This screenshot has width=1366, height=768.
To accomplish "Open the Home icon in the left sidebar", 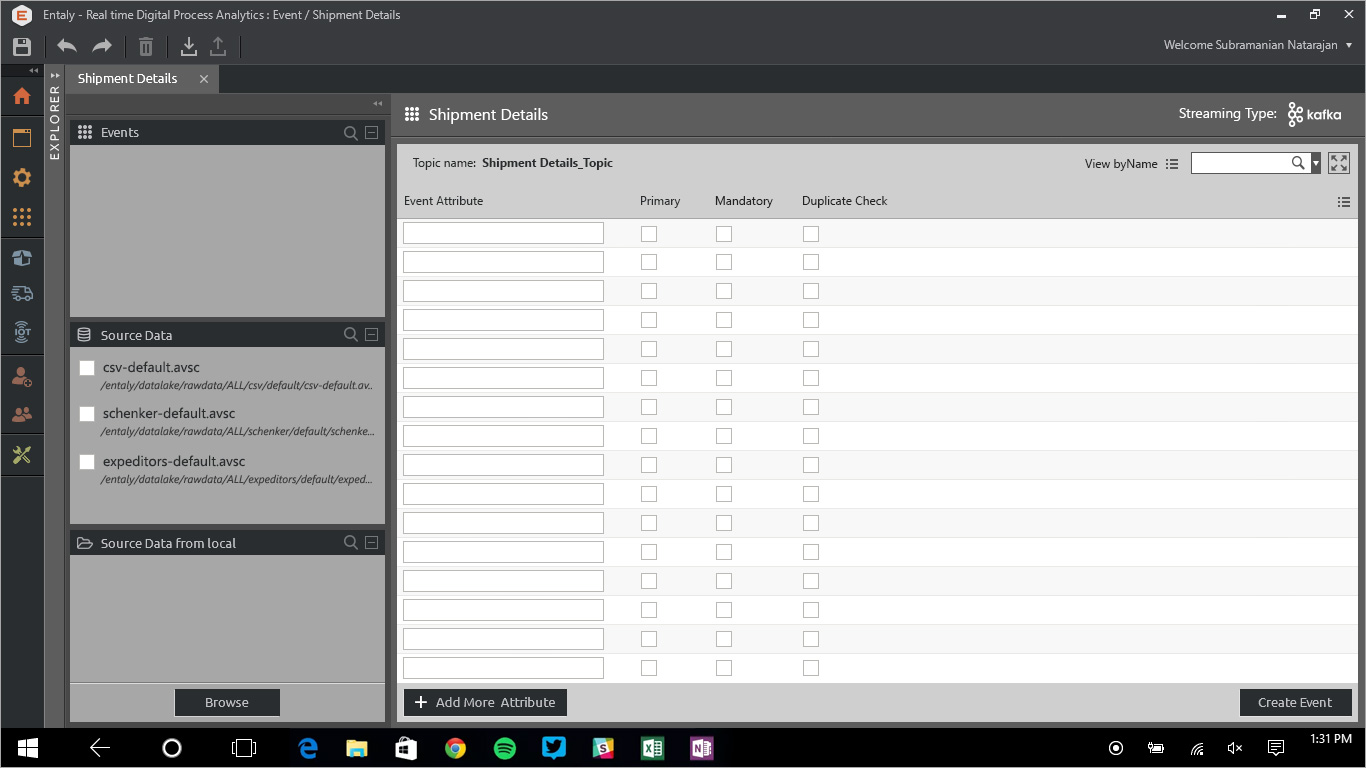I will (x=22, y=96).
